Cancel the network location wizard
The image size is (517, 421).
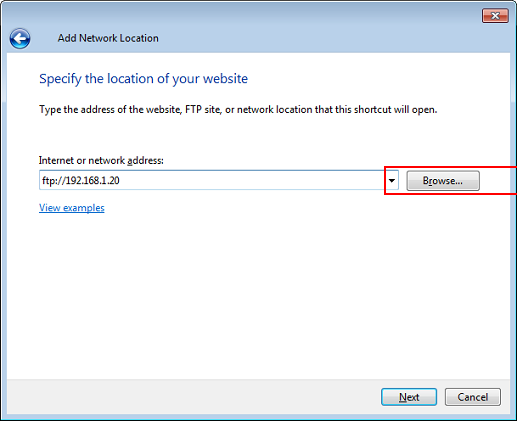pos(473,397)
